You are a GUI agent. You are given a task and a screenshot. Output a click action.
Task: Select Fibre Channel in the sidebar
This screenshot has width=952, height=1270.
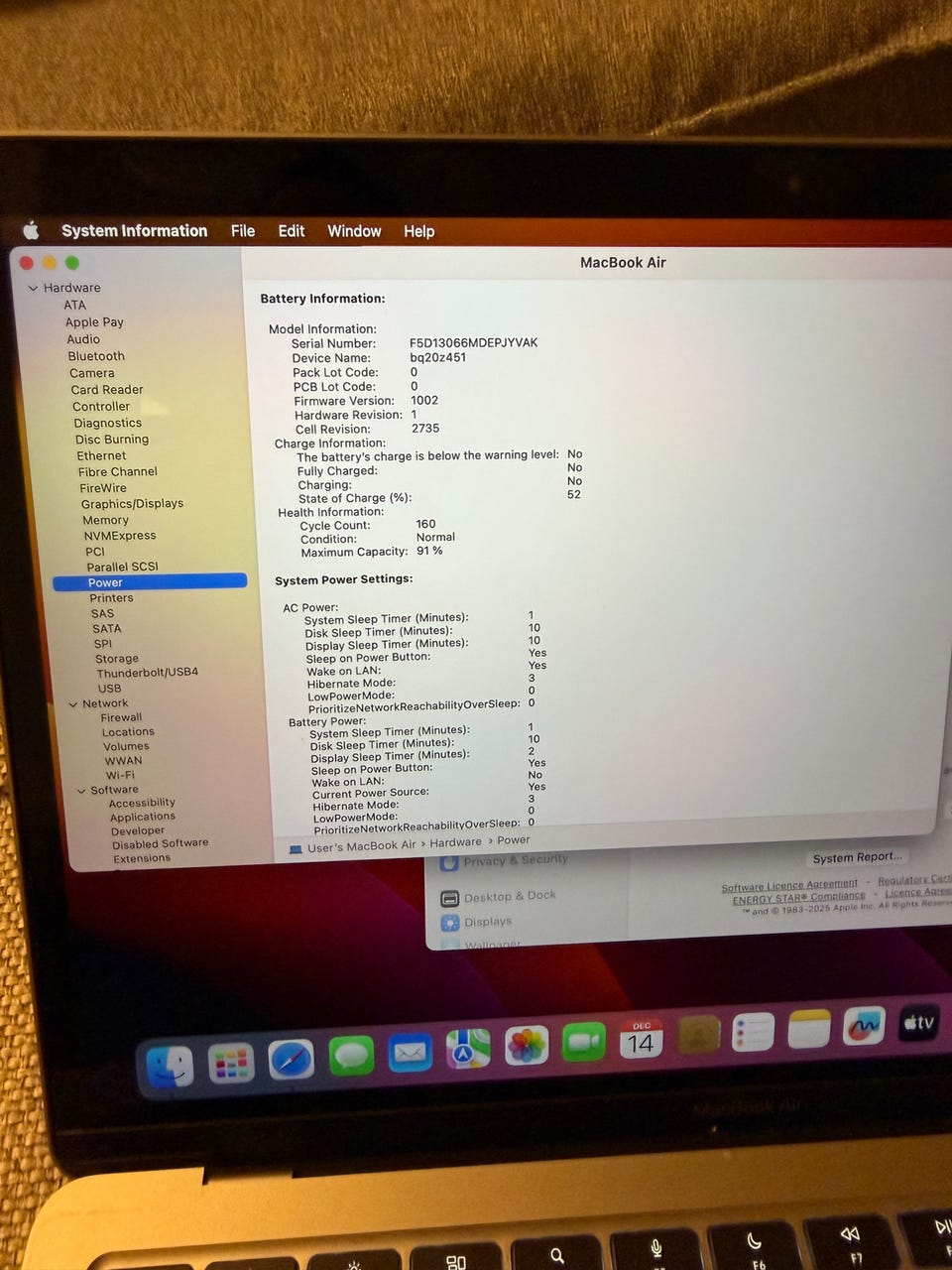118,472
